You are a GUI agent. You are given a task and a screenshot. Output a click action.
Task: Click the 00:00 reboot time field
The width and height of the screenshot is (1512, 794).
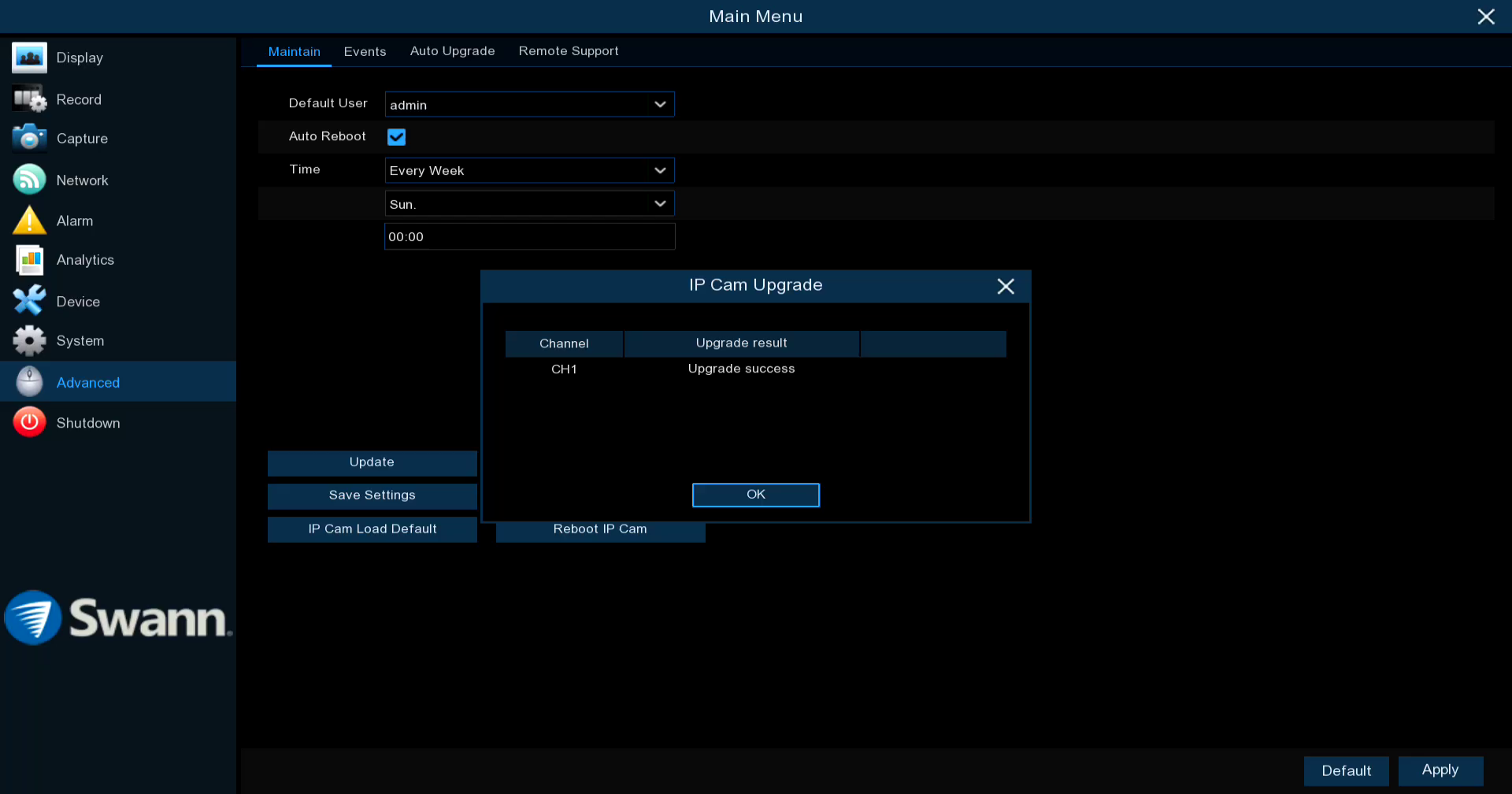(529, 237)
